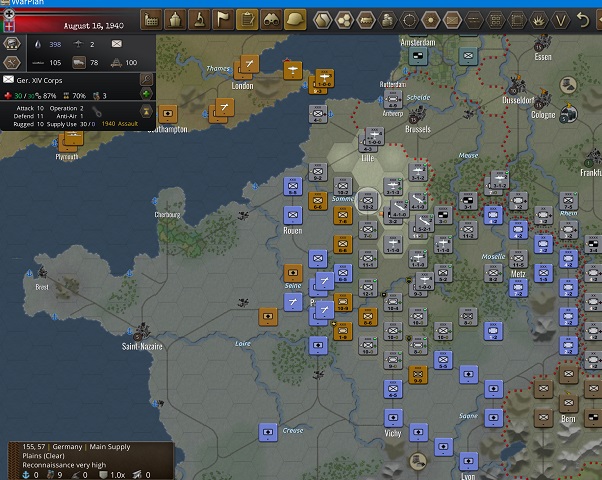Viewport: 602px width, 480px height.
Task: Toggle the V victory overlay button
Action: coord(561,20)
